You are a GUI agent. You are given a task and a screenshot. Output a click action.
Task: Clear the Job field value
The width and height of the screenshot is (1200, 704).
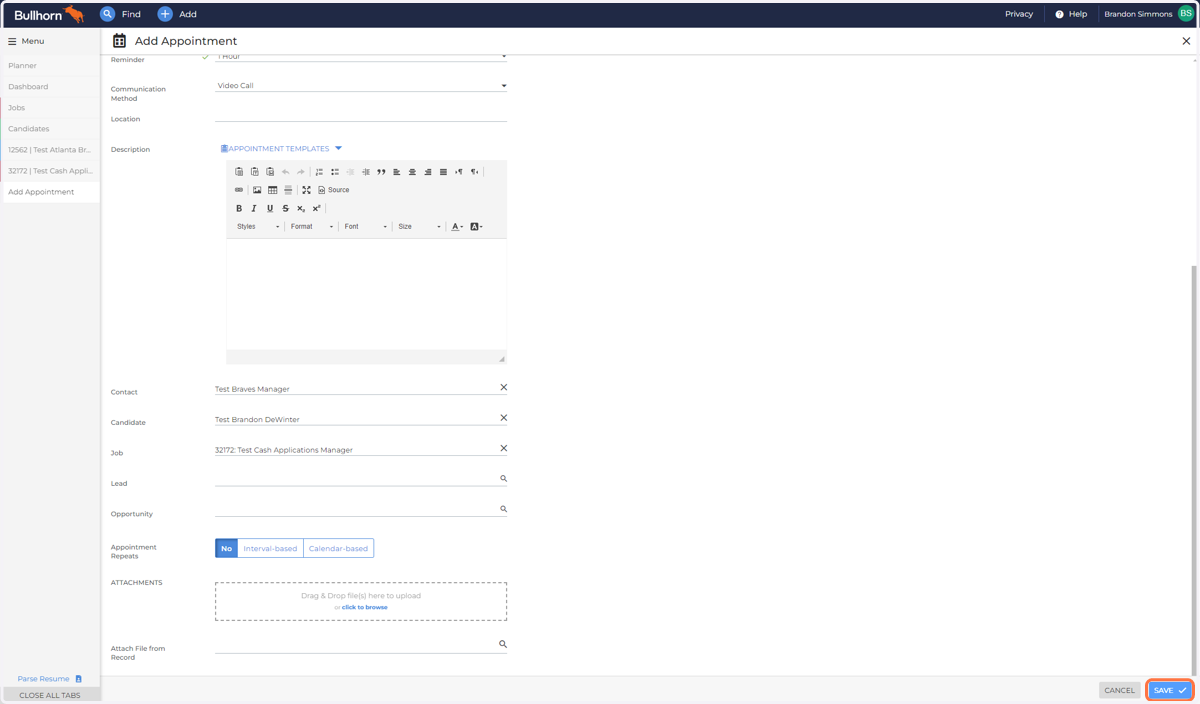tap(503, 448)
